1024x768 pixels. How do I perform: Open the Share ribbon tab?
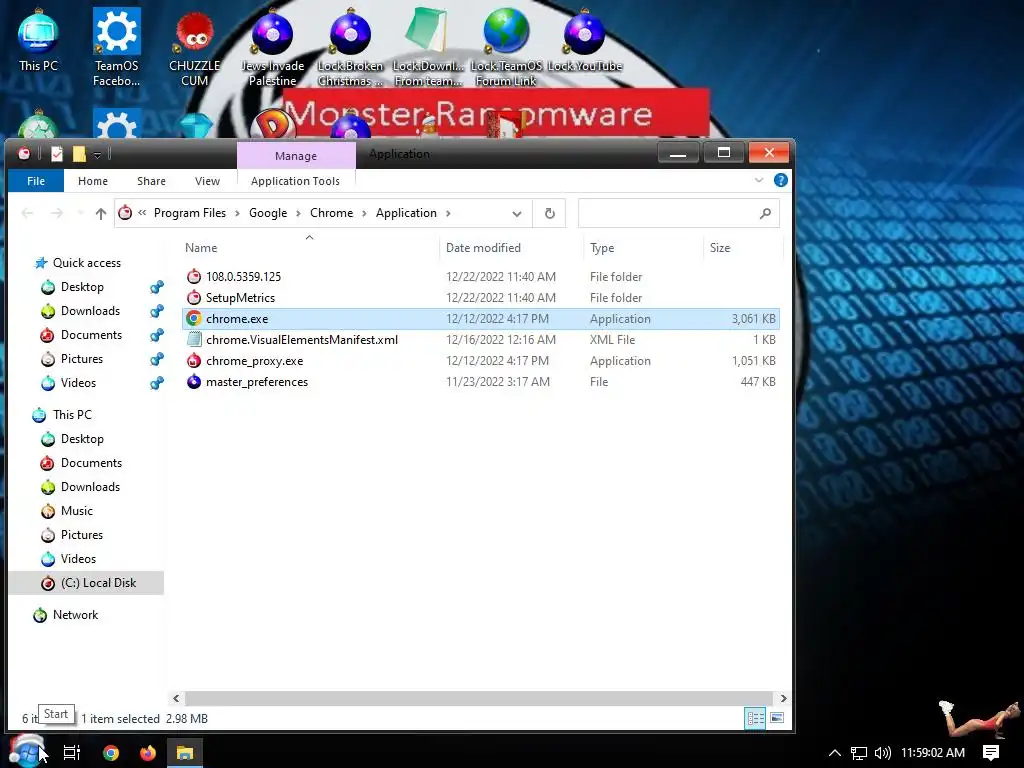(151, 181)
